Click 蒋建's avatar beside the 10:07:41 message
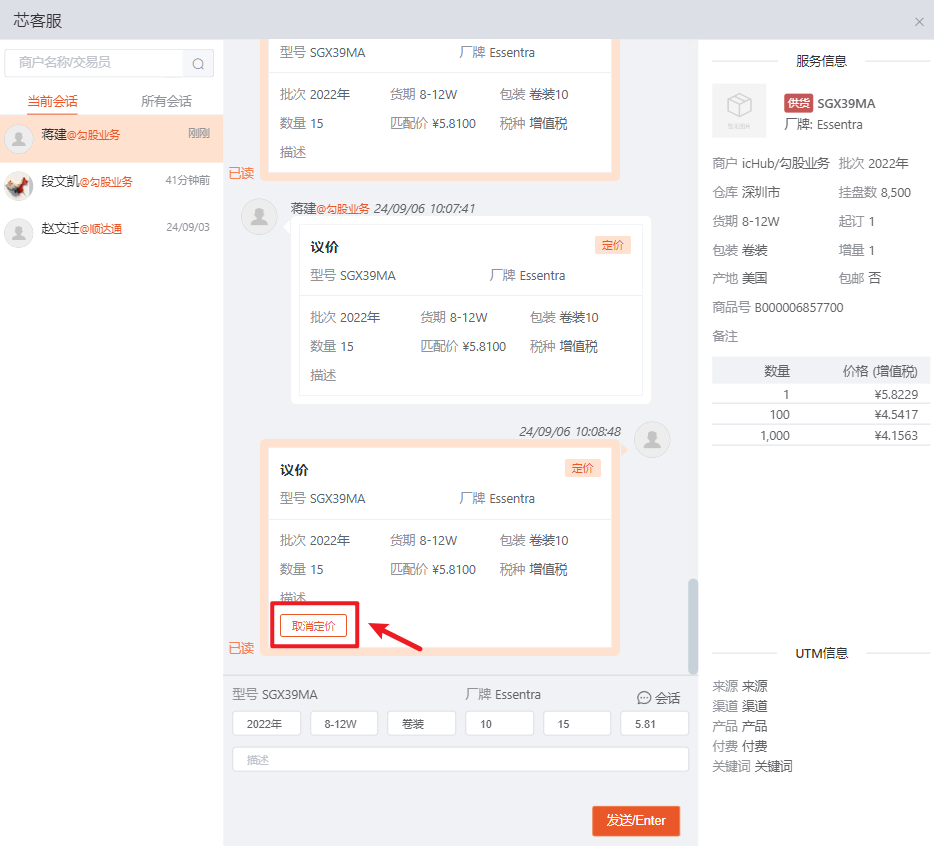The height and width of the screenshot is (846, 934). point(259,216)
